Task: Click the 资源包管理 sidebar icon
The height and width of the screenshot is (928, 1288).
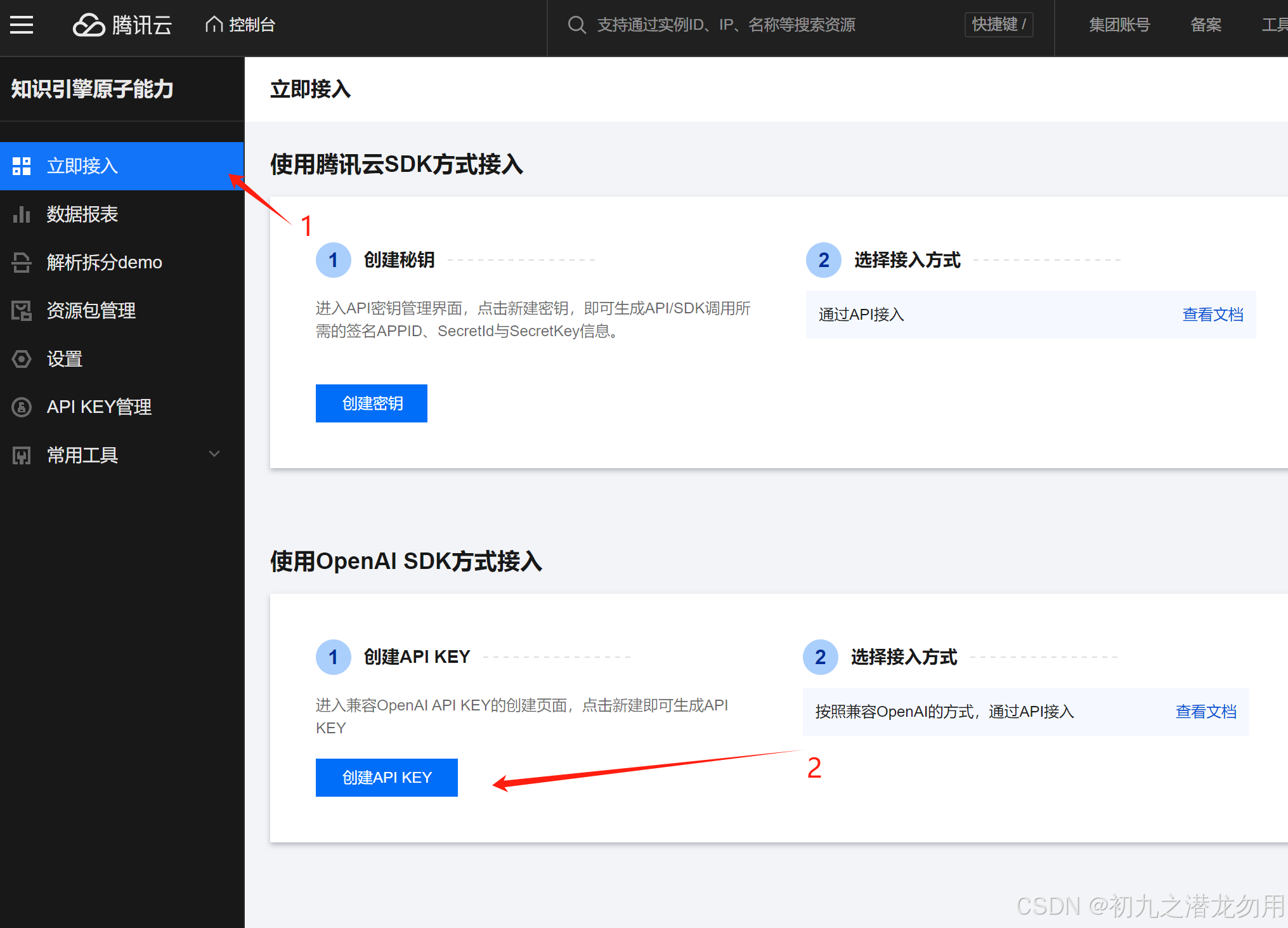Action: (22, 311)
